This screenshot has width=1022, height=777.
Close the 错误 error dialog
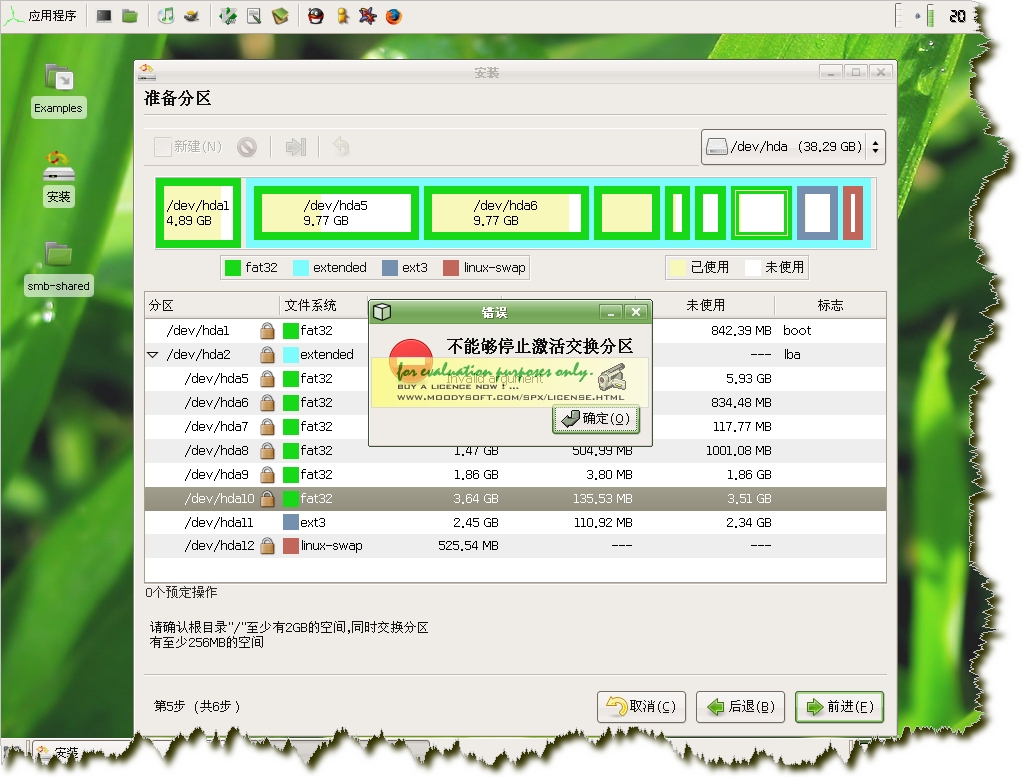point(635,313)
